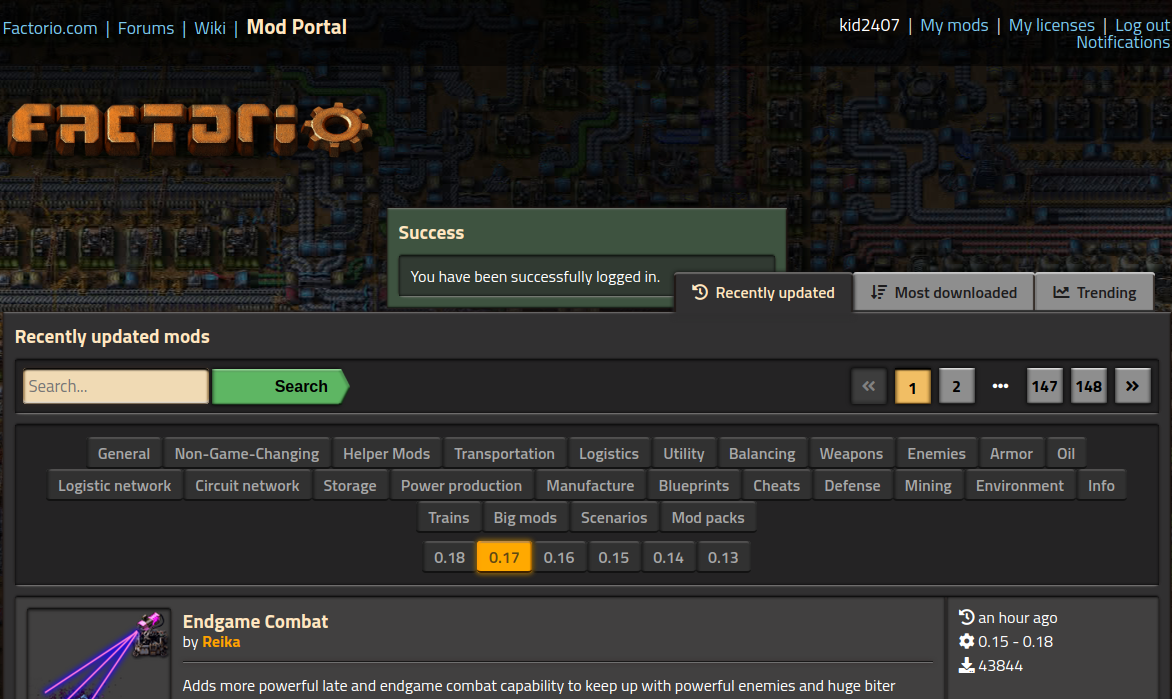Go to page 1

click(x=913, y=387)
